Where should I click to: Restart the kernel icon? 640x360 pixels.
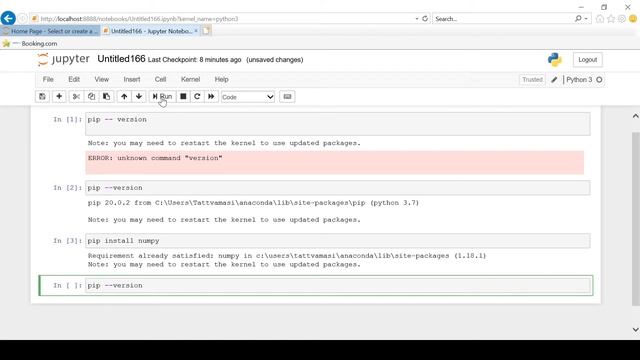(197, 97)
